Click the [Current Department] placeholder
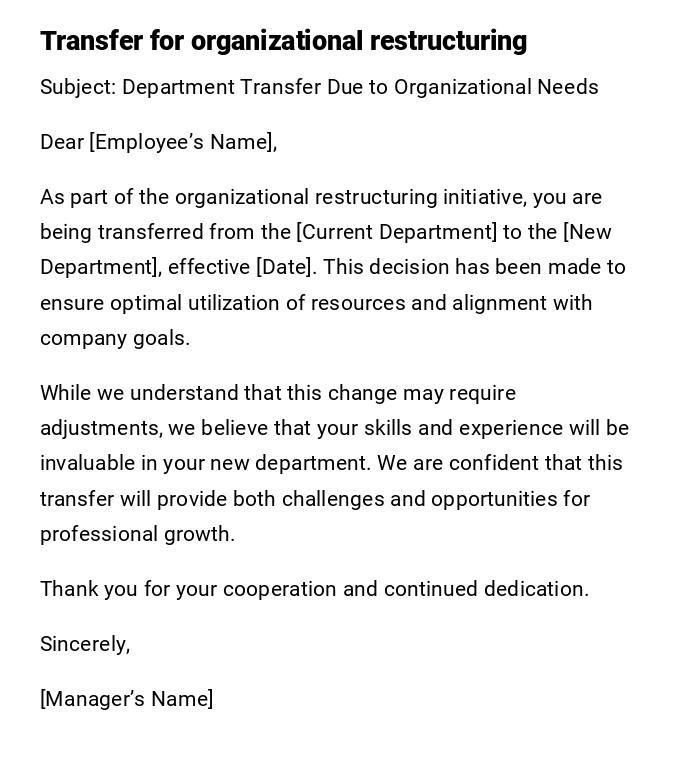The height and width of the screenshot is (762, 700). coord(396,232)
